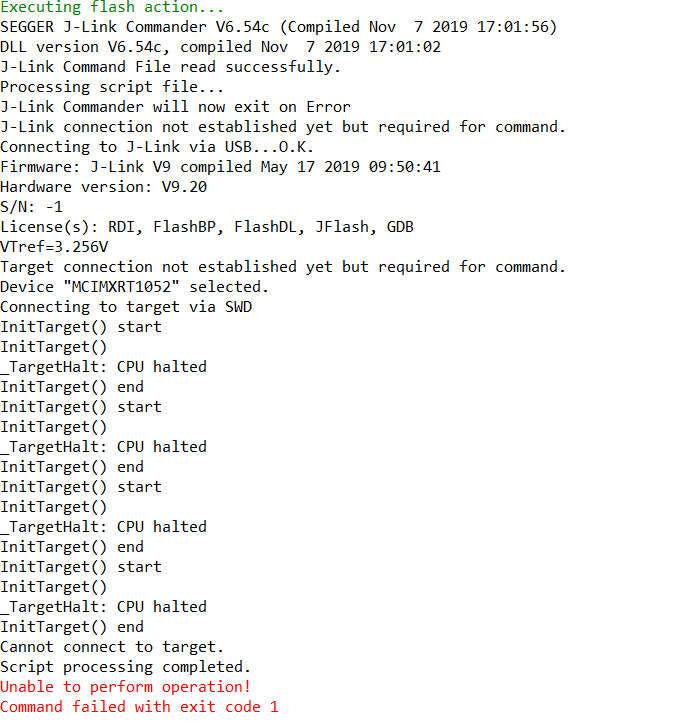Click "J-Link Commander will now exit on Error"
This screenshot has height=727, width=674.
pos(175,107)
